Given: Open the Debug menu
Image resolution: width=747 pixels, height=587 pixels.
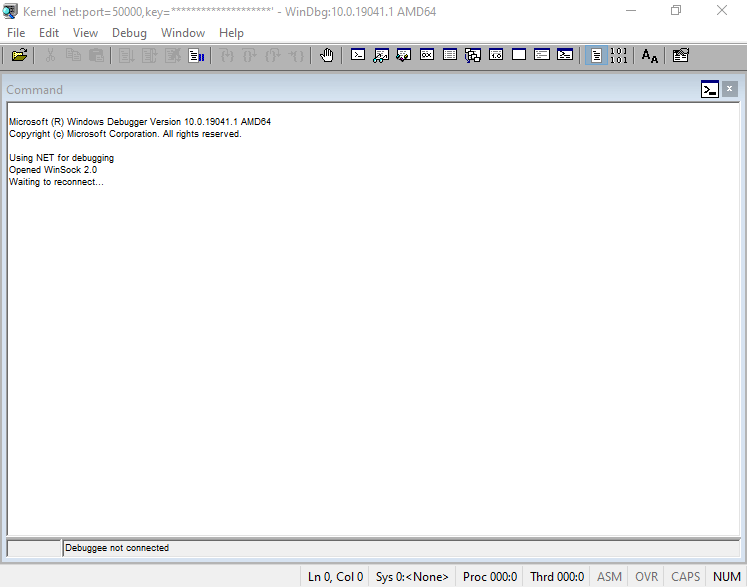Looking at the screenshot, I should point(129,33).
